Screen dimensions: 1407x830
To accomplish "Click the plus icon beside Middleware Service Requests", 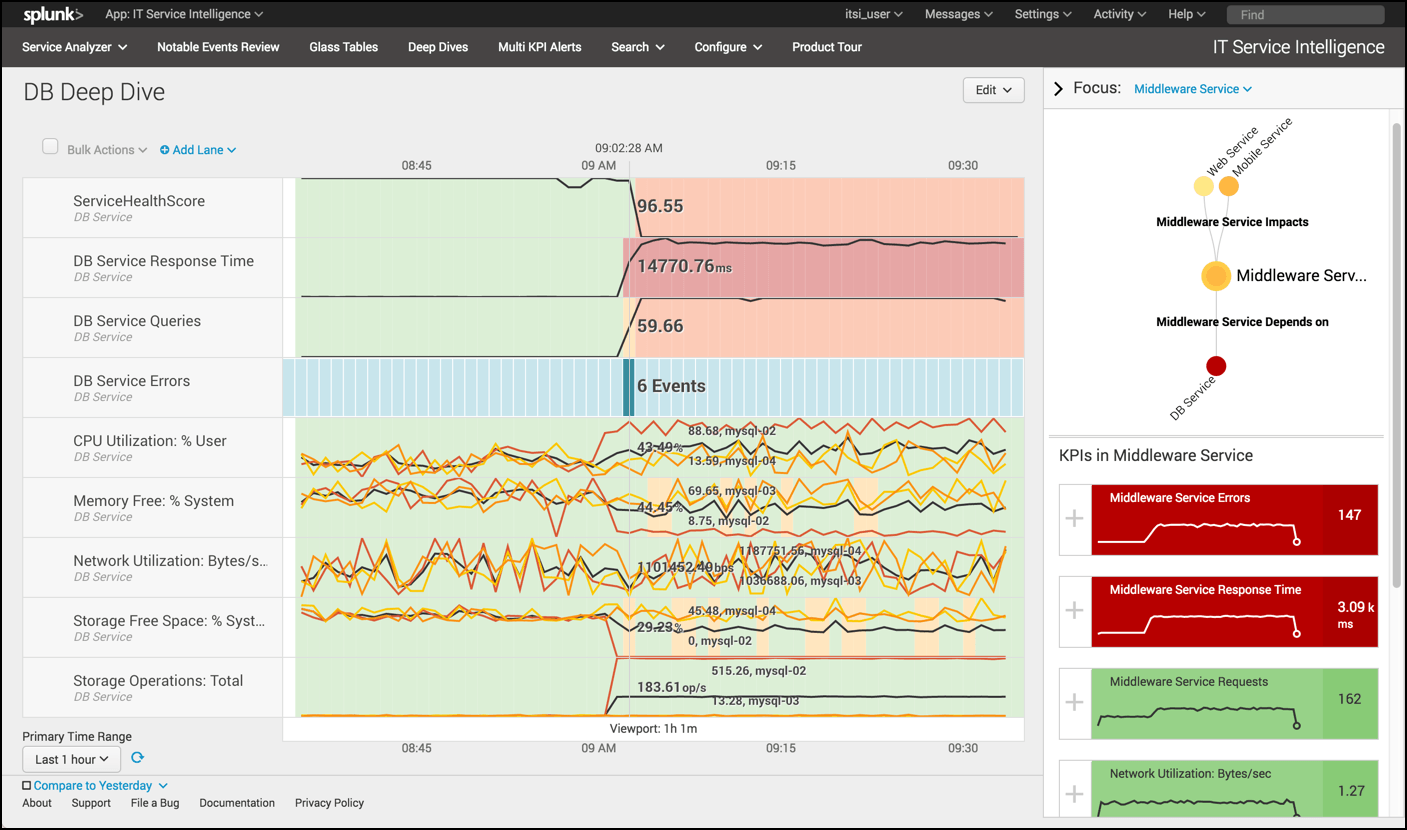I will [x=1074, y=702].
